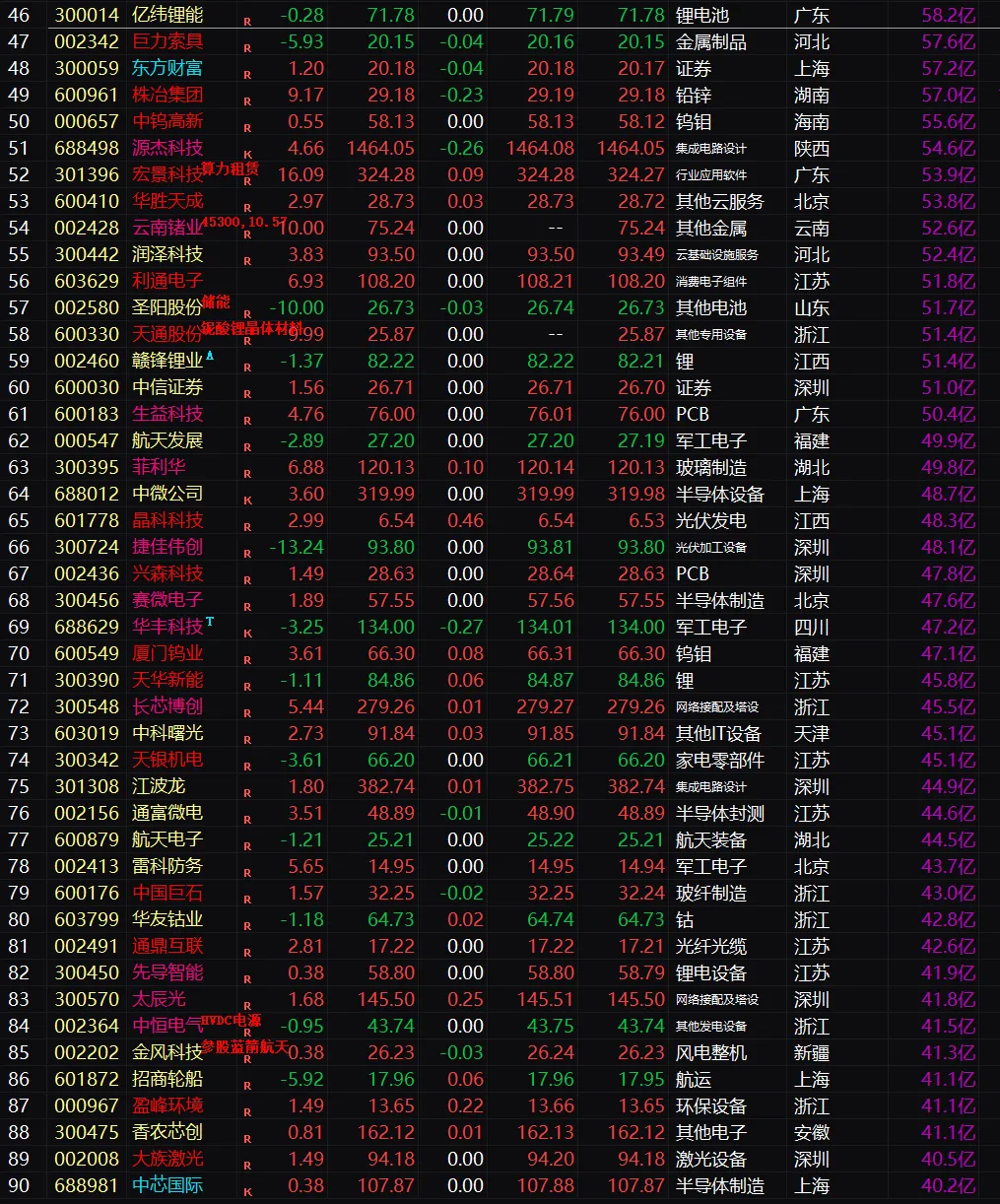The width and height of the screenshot is (1000, 1204).
Task: Select 通鼎互联 stock name
Action: 167,946
